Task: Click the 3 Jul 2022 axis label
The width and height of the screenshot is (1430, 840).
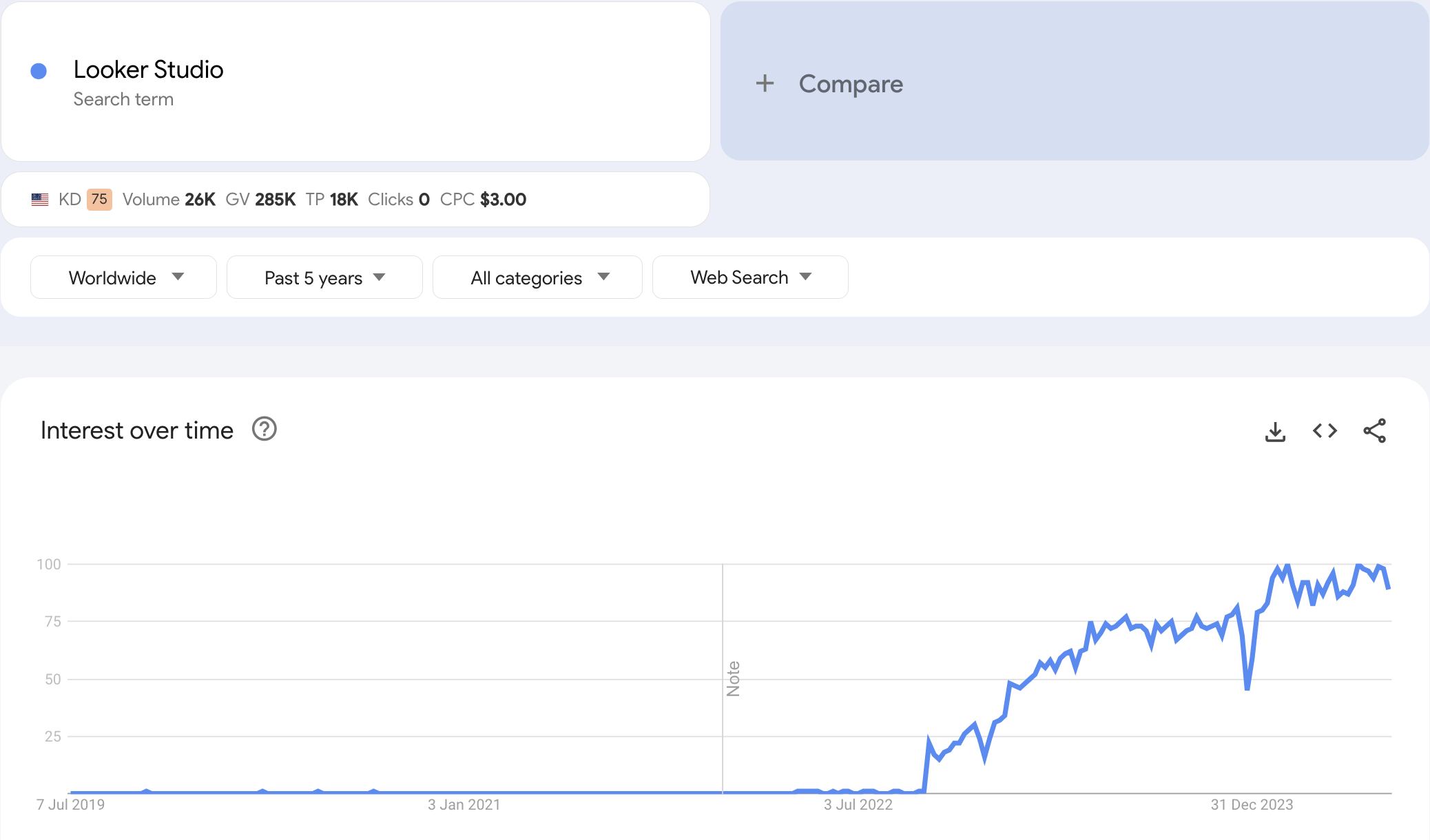Action: pos(858,804)
